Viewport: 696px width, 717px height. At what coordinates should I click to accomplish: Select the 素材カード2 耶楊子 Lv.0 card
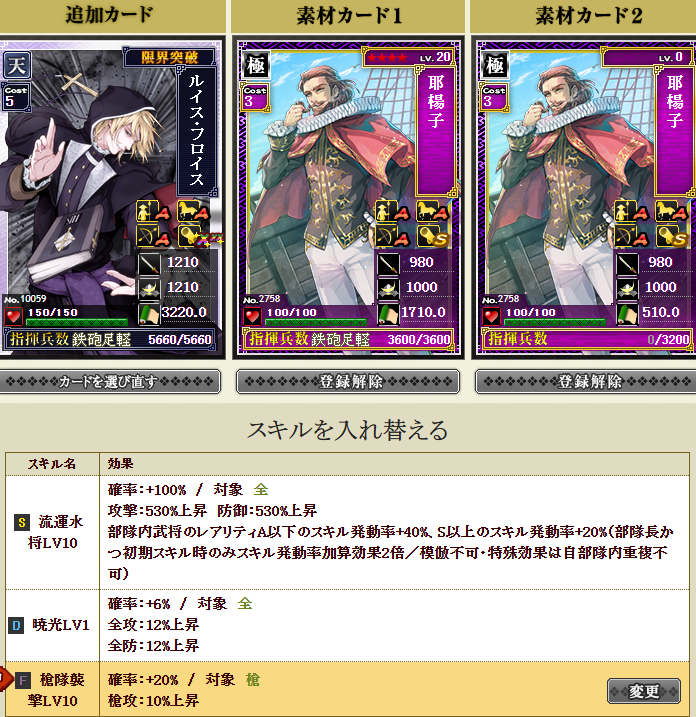coord(585,198)
